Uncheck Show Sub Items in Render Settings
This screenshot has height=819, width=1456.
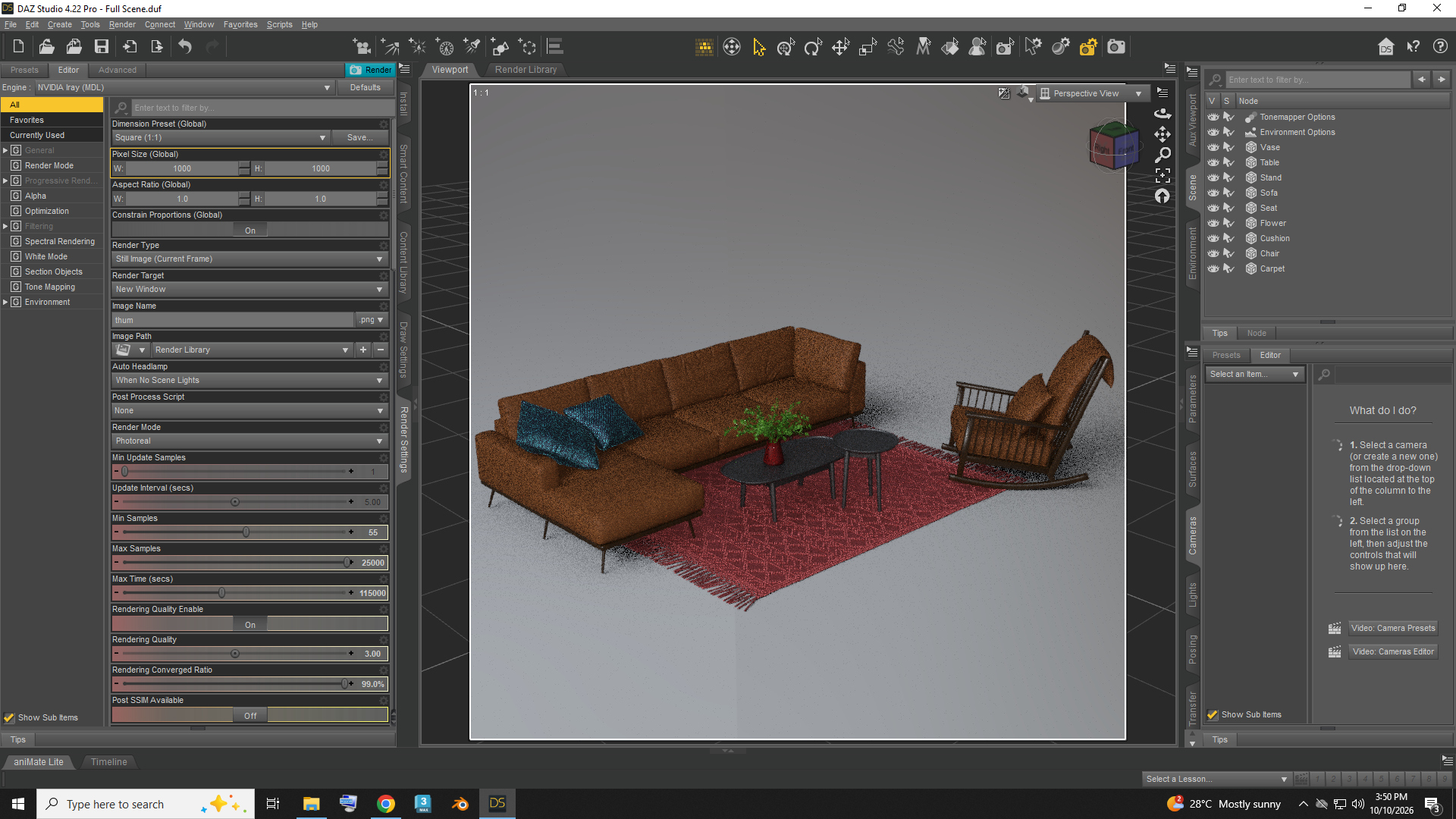click(9, 717)
